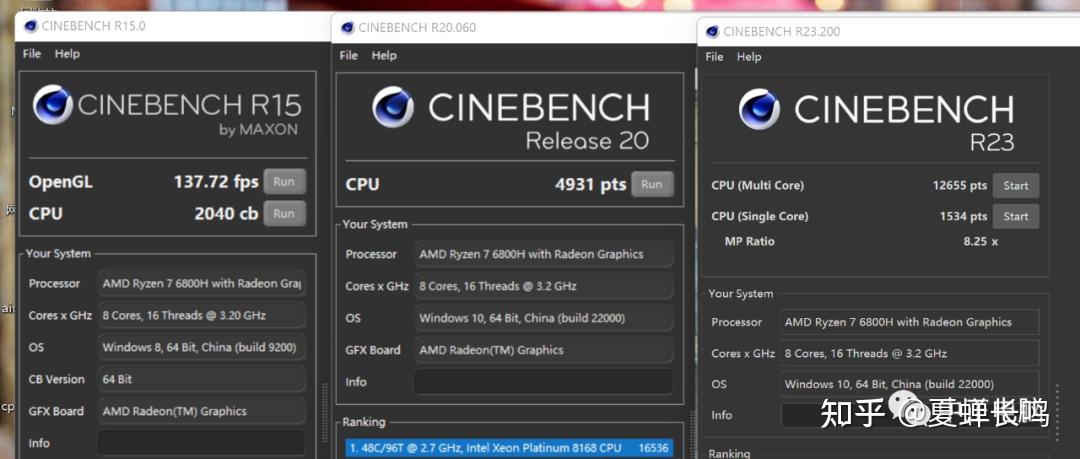The image size is (1080, 459).
Task: Click the 4931 pts score in R20
Action: coord(591,184)
